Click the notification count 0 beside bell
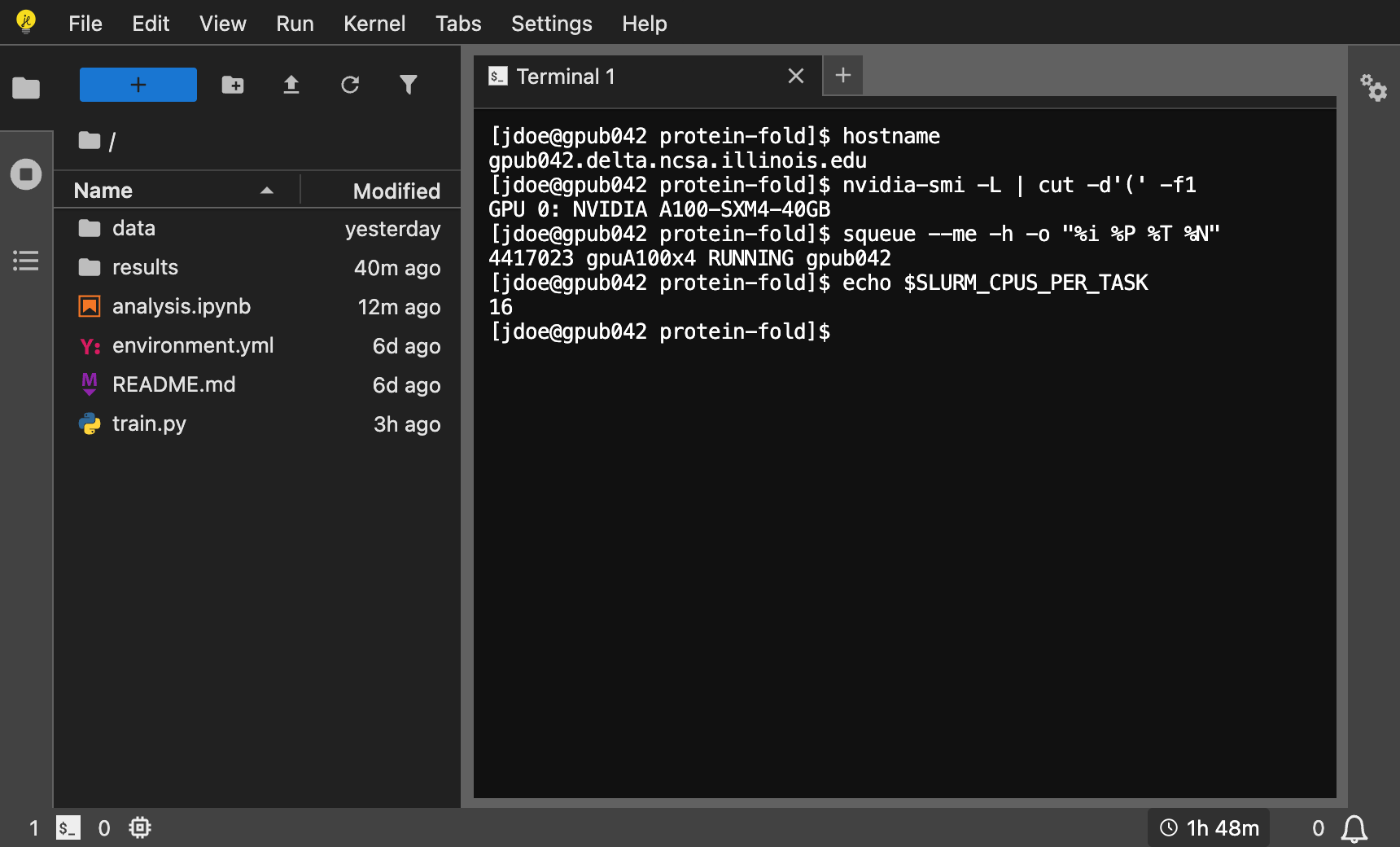The image size is (1400, 847). click(x=1319, y=828)
